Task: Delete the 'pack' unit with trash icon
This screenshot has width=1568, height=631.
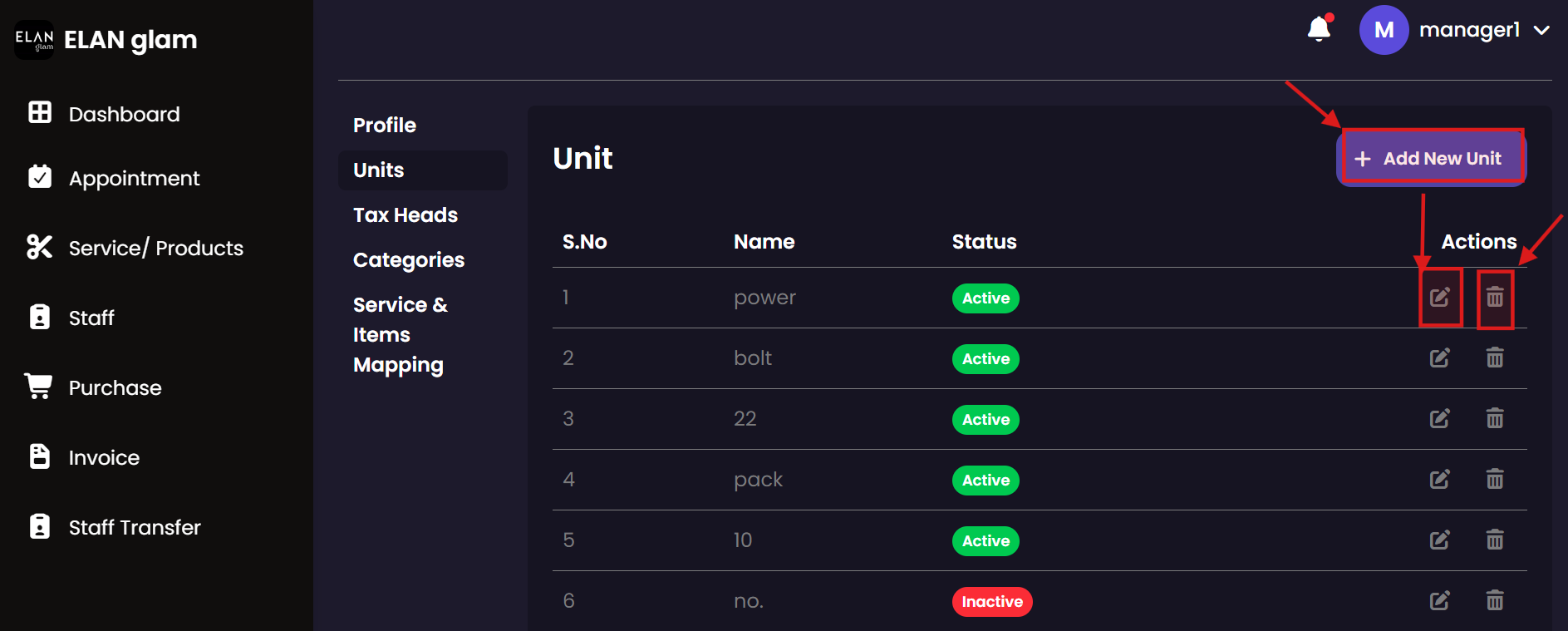Action: pyautogui.click(x=1494, y=480)
